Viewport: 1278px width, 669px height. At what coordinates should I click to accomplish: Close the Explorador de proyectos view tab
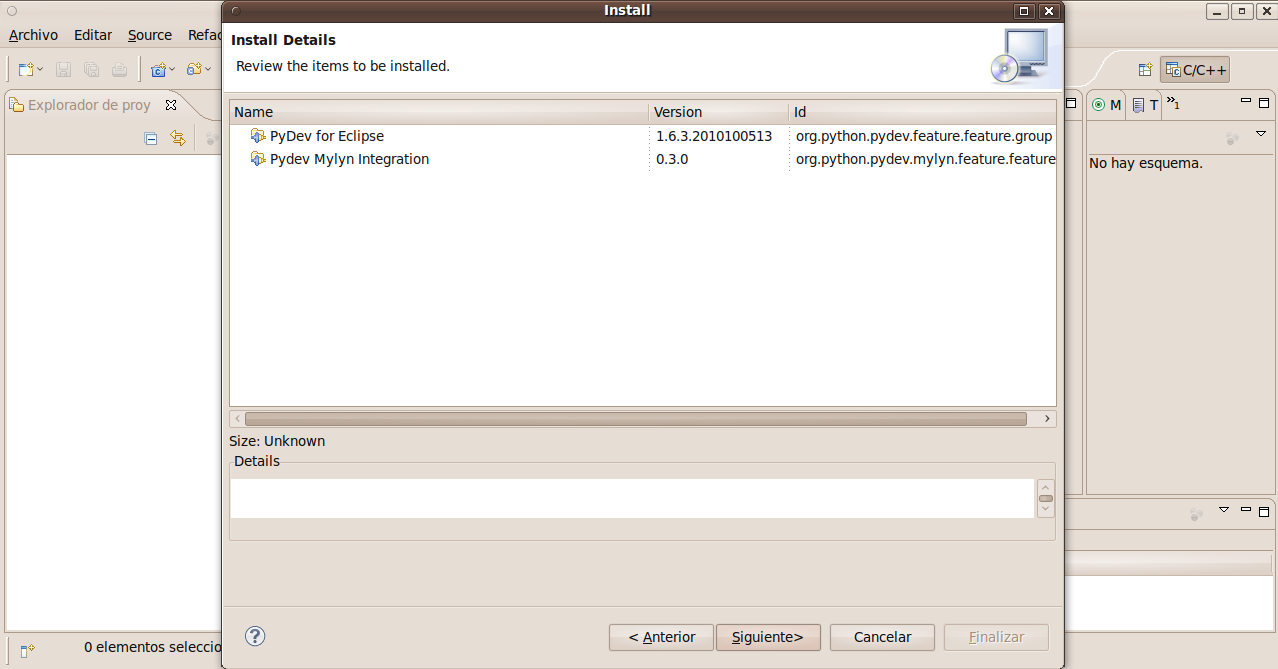click(x=170, y=104)
